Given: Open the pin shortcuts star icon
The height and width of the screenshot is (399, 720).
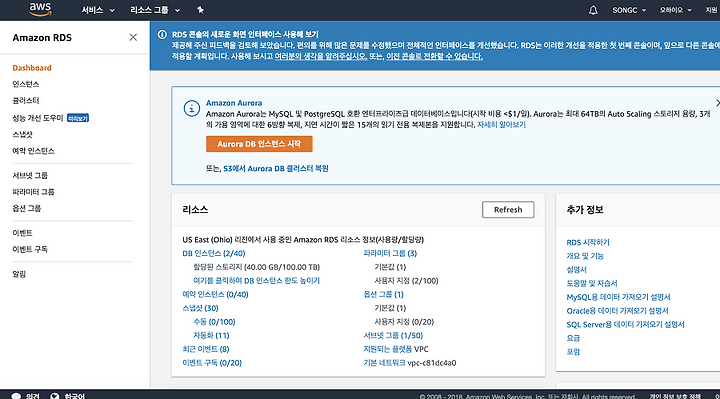Looking at the screenshot, I should [x=200, y=10].
